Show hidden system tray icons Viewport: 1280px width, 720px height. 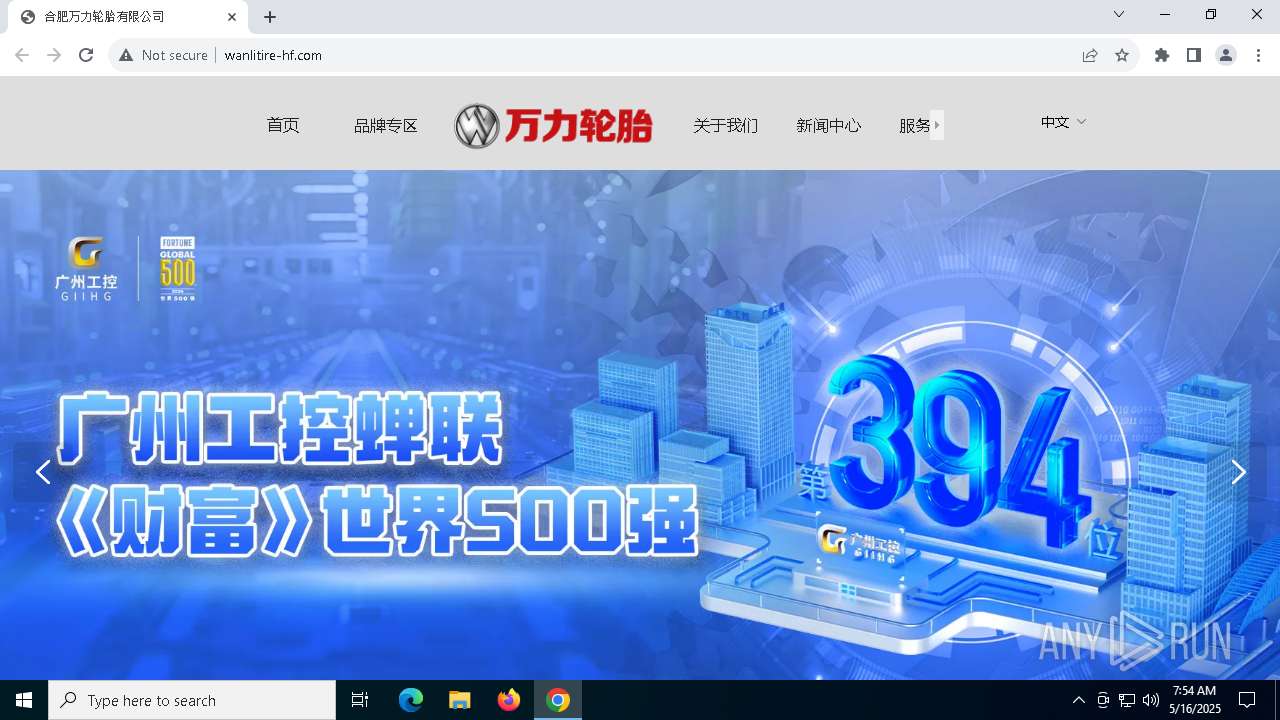1078,700
